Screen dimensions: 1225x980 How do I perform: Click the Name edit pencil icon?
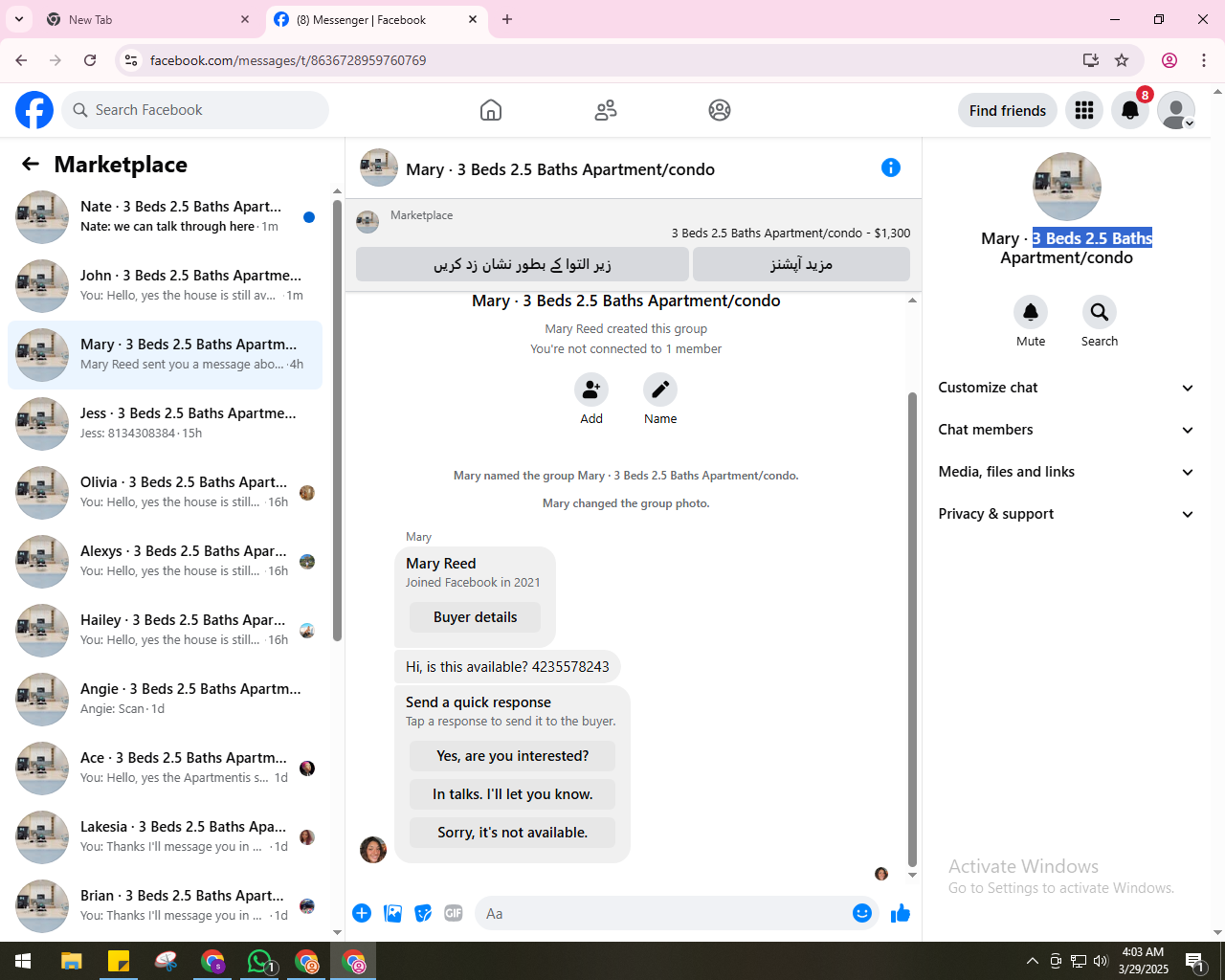tap(660, 390)
